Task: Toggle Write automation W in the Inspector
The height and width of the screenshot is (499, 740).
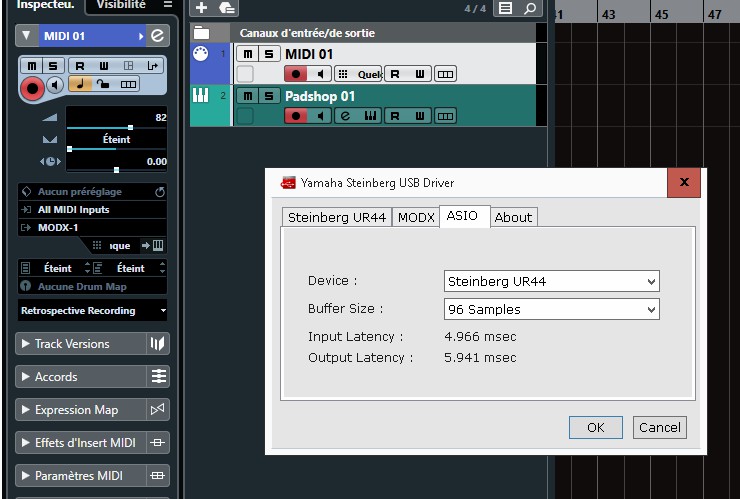Action: tap(104, 66)
